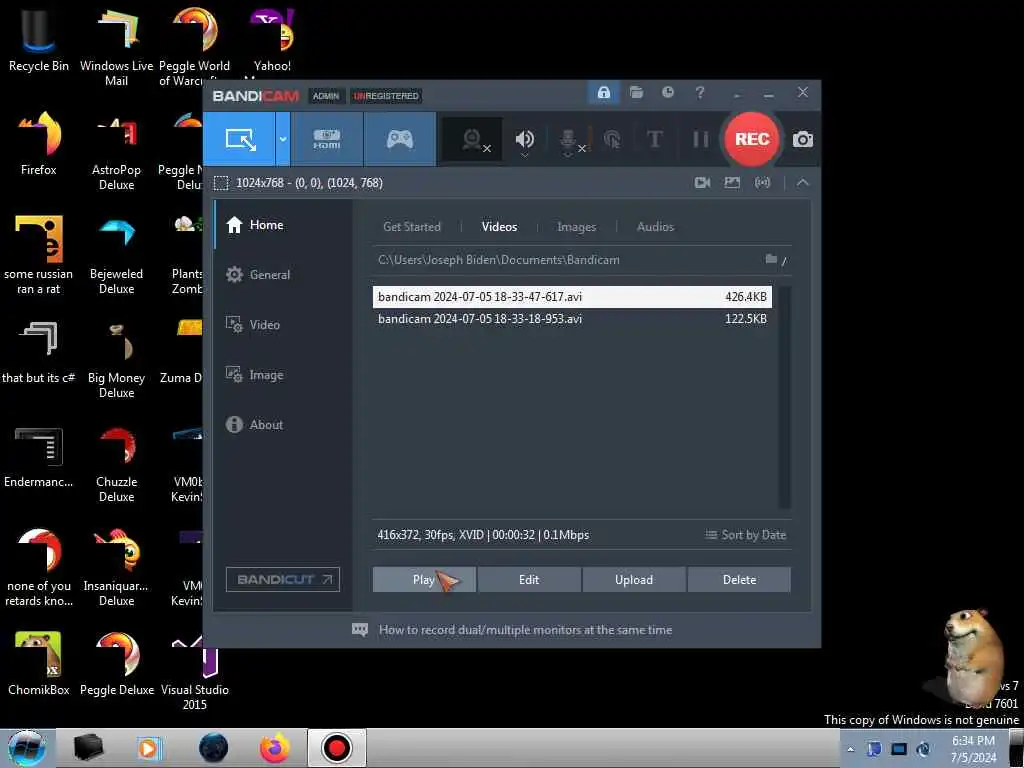
Task: Open the Peggle Deluxe desktop icon
Action: point(116,663)
